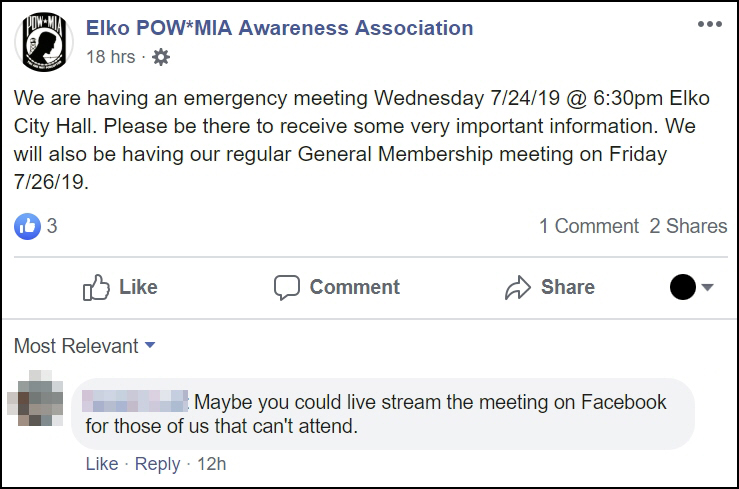Click the Elko POW*MIA profile picture
Viewport: 739px width, 489px height.
pos(43,43)
